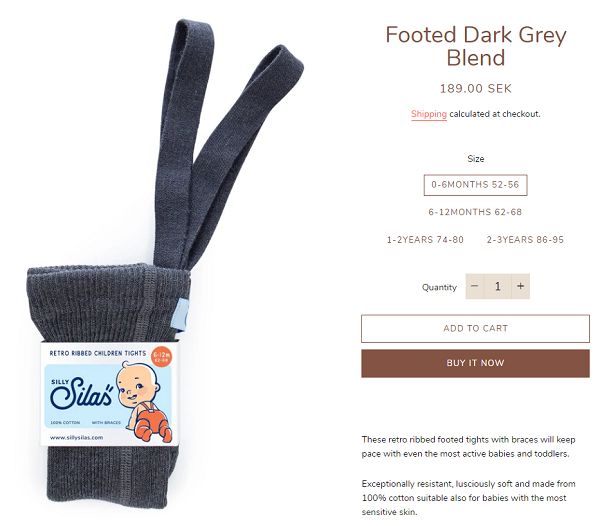Increase quantity with the plus icon

click(x=520, y=286)
